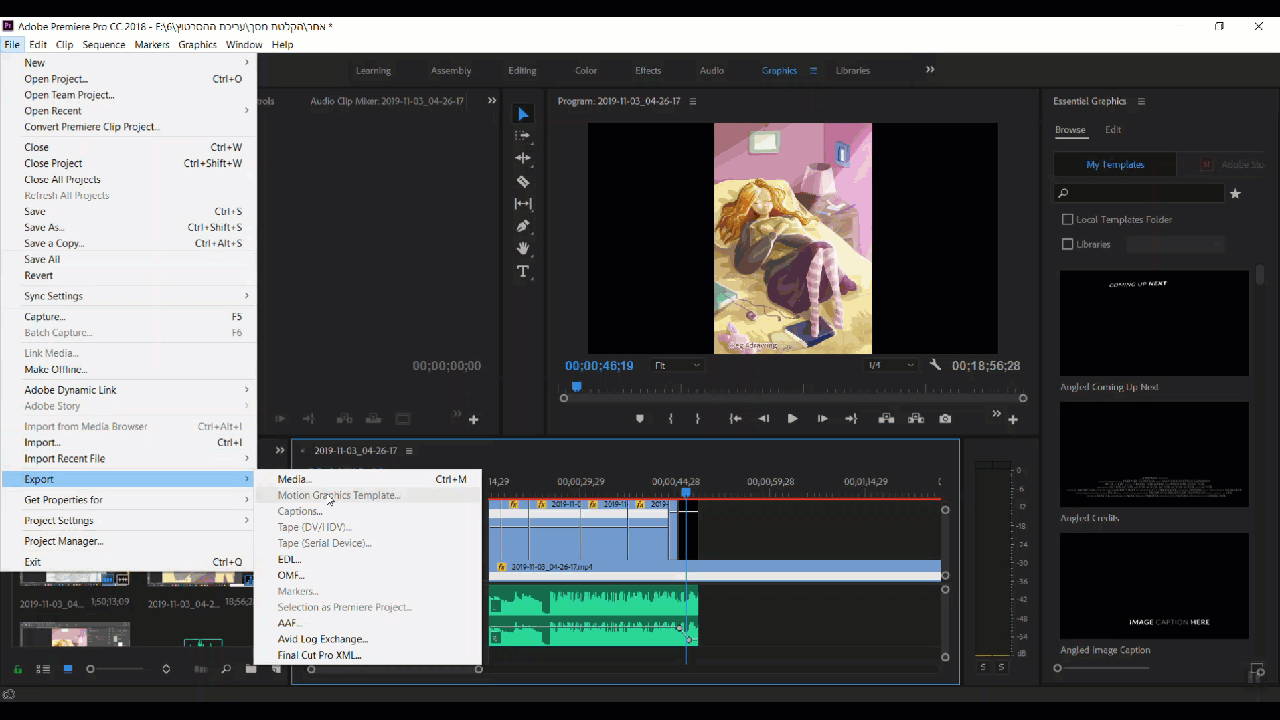Add a marker in Program monitor
Viewport: 1280px width, 720px height.
pos(640,419)
